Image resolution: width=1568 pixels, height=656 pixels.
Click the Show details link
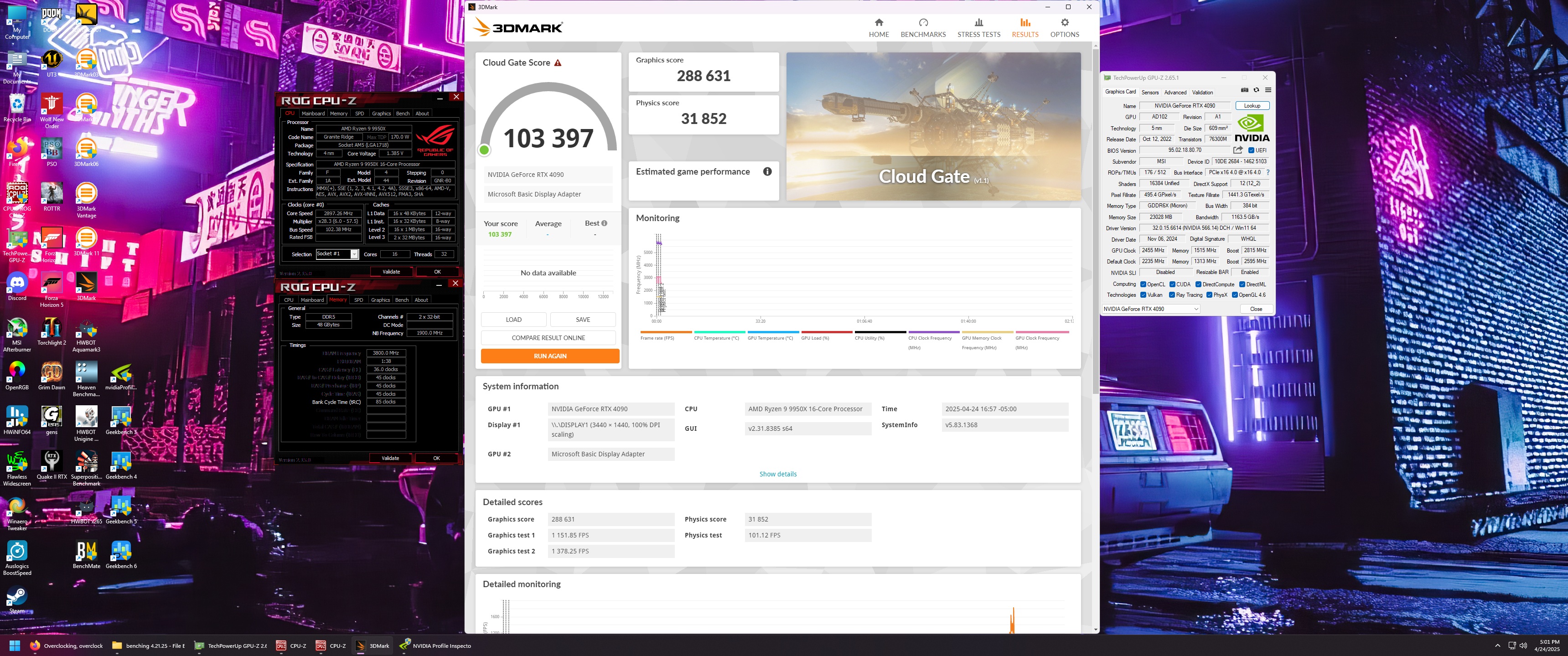pos(777,474)
